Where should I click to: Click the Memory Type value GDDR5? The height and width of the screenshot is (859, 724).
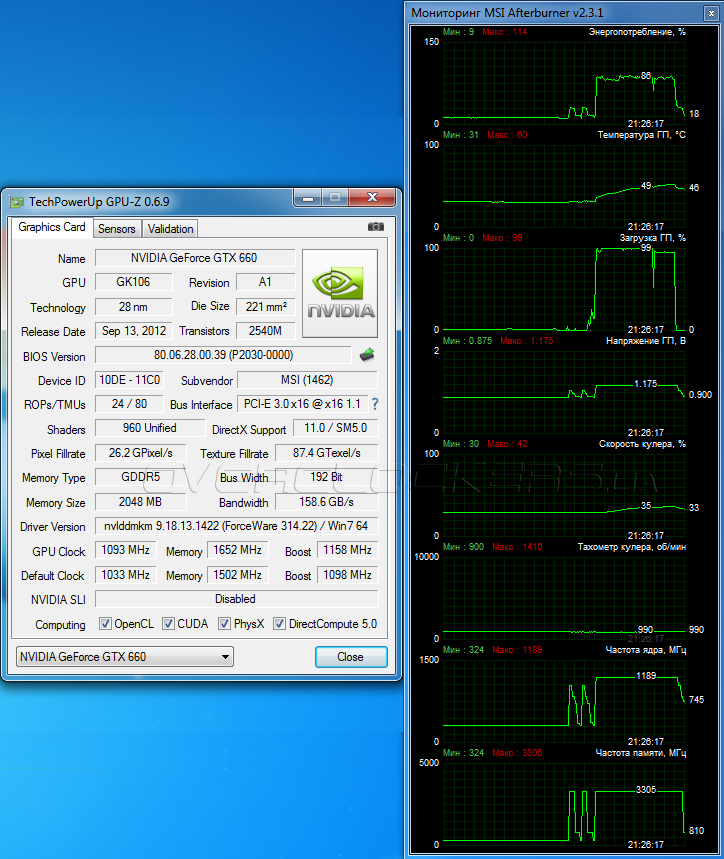click(x=140, y=477)
